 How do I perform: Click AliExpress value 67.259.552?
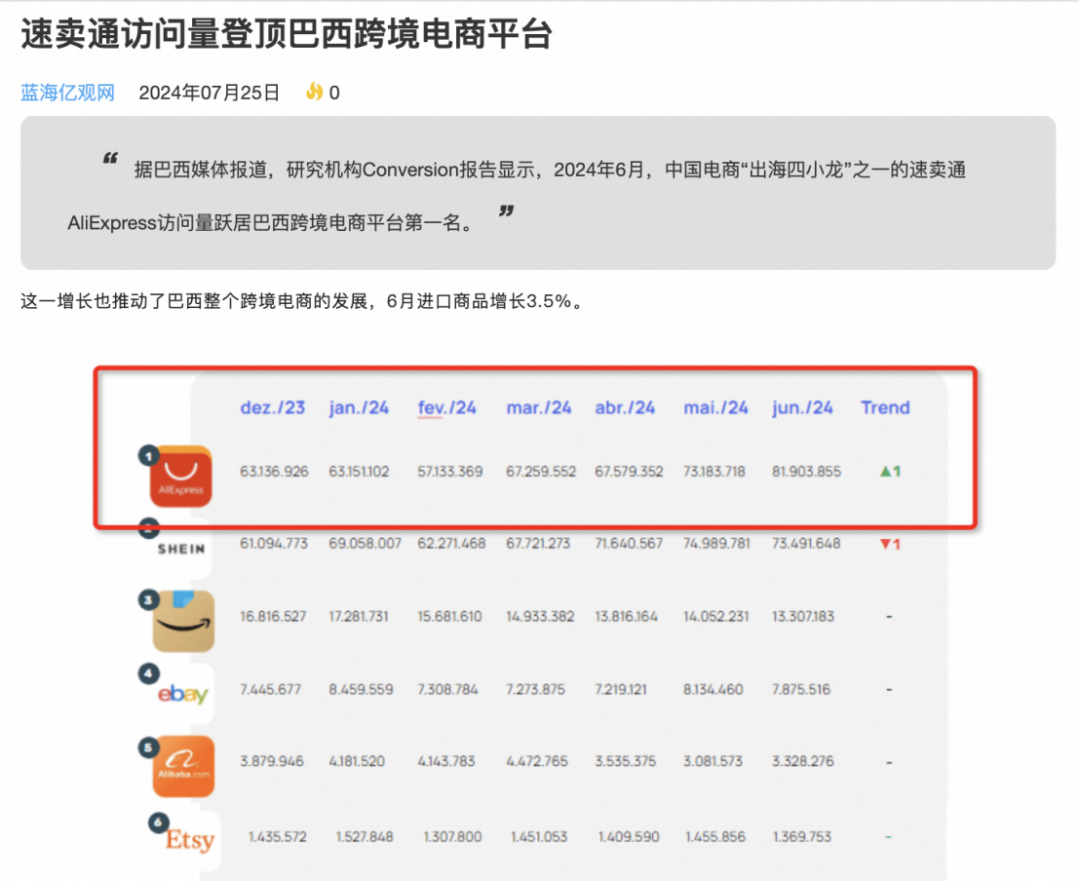click(541, 472)
